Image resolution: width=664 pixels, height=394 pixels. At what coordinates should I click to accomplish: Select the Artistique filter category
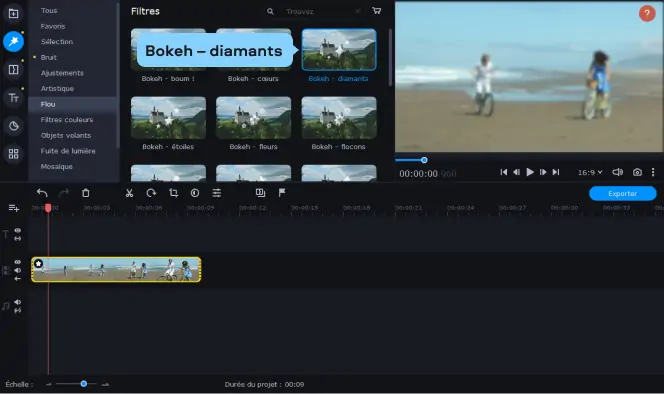pos(57,89)
